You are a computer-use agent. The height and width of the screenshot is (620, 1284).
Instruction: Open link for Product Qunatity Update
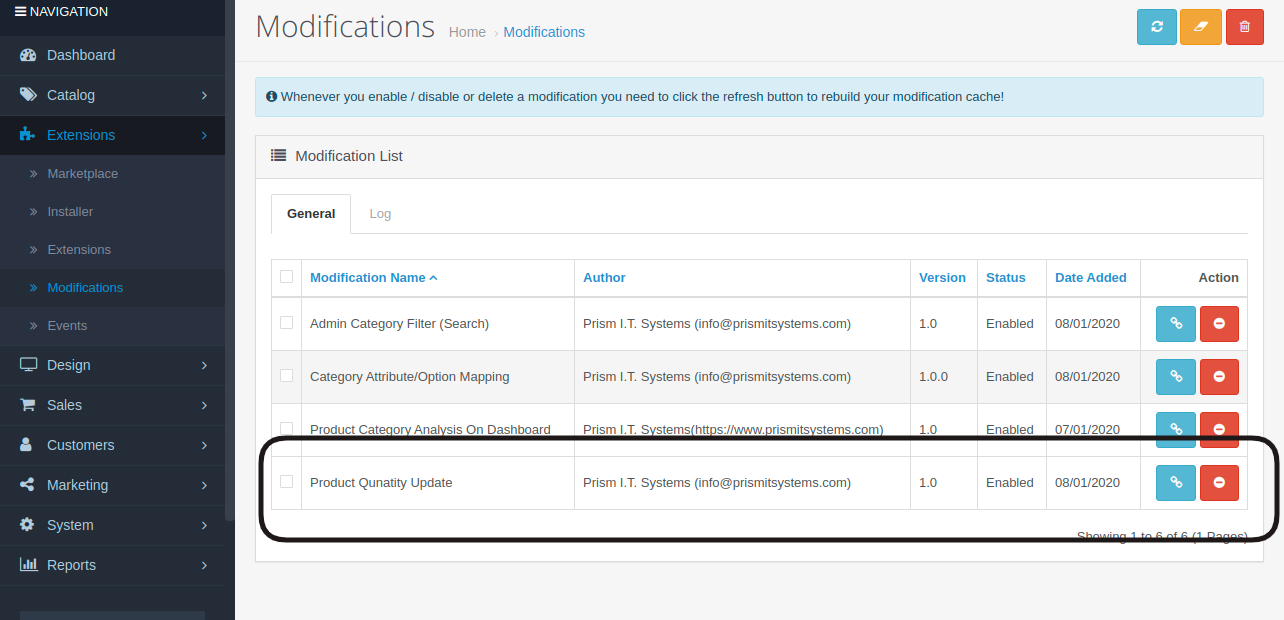point(1176,483)
